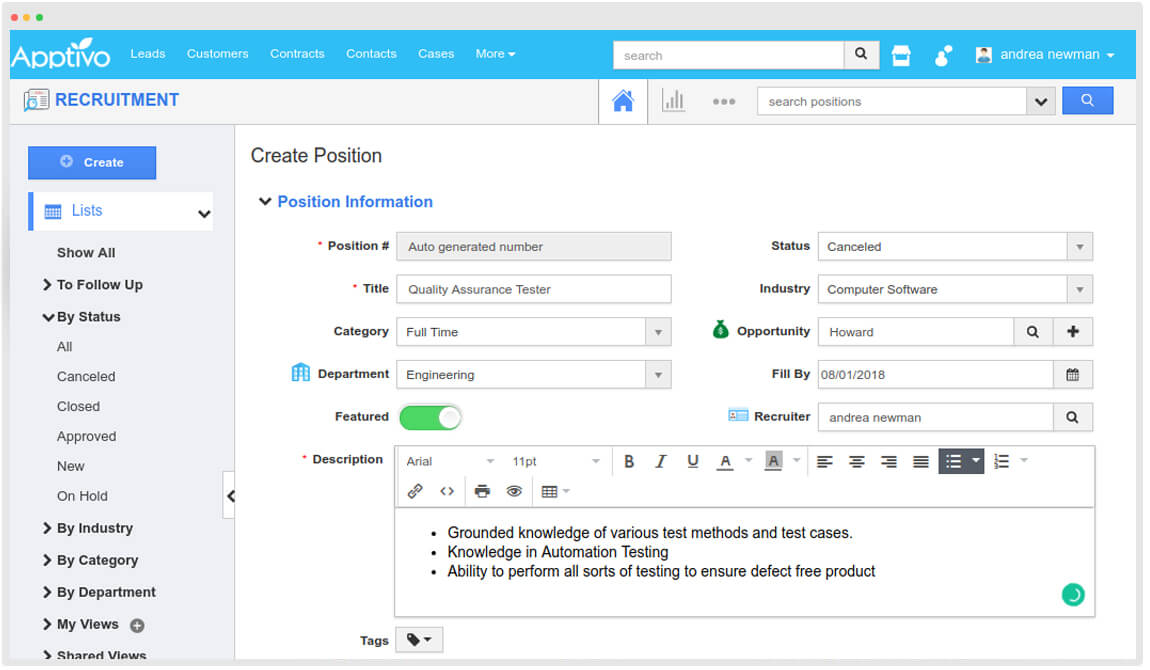Search for an Opportunity with the magnifier
Image resolution: width=1150 pixels, height=670 pixels.
click(1033, 331)
